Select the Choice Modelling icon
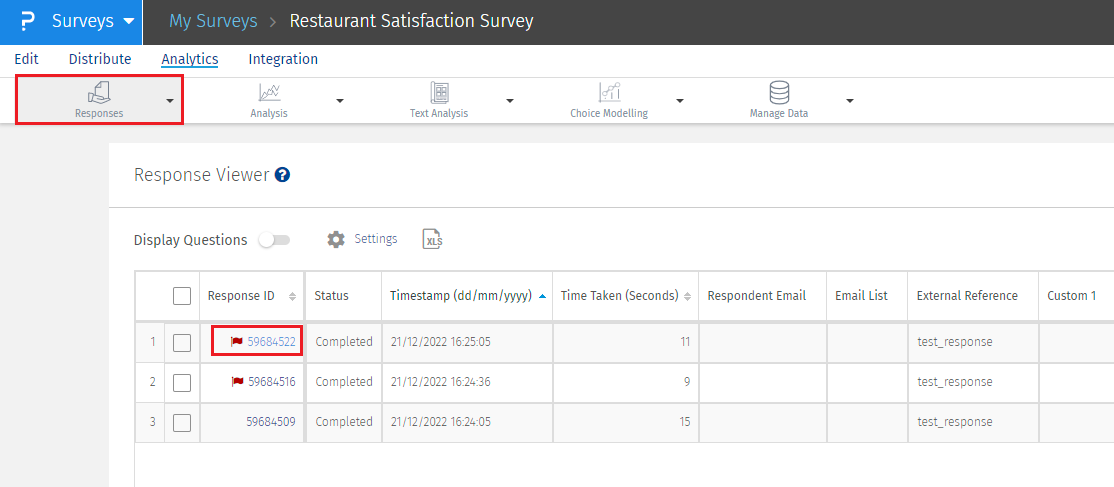Screen dimensions: 1114x487 coord(609,93)
